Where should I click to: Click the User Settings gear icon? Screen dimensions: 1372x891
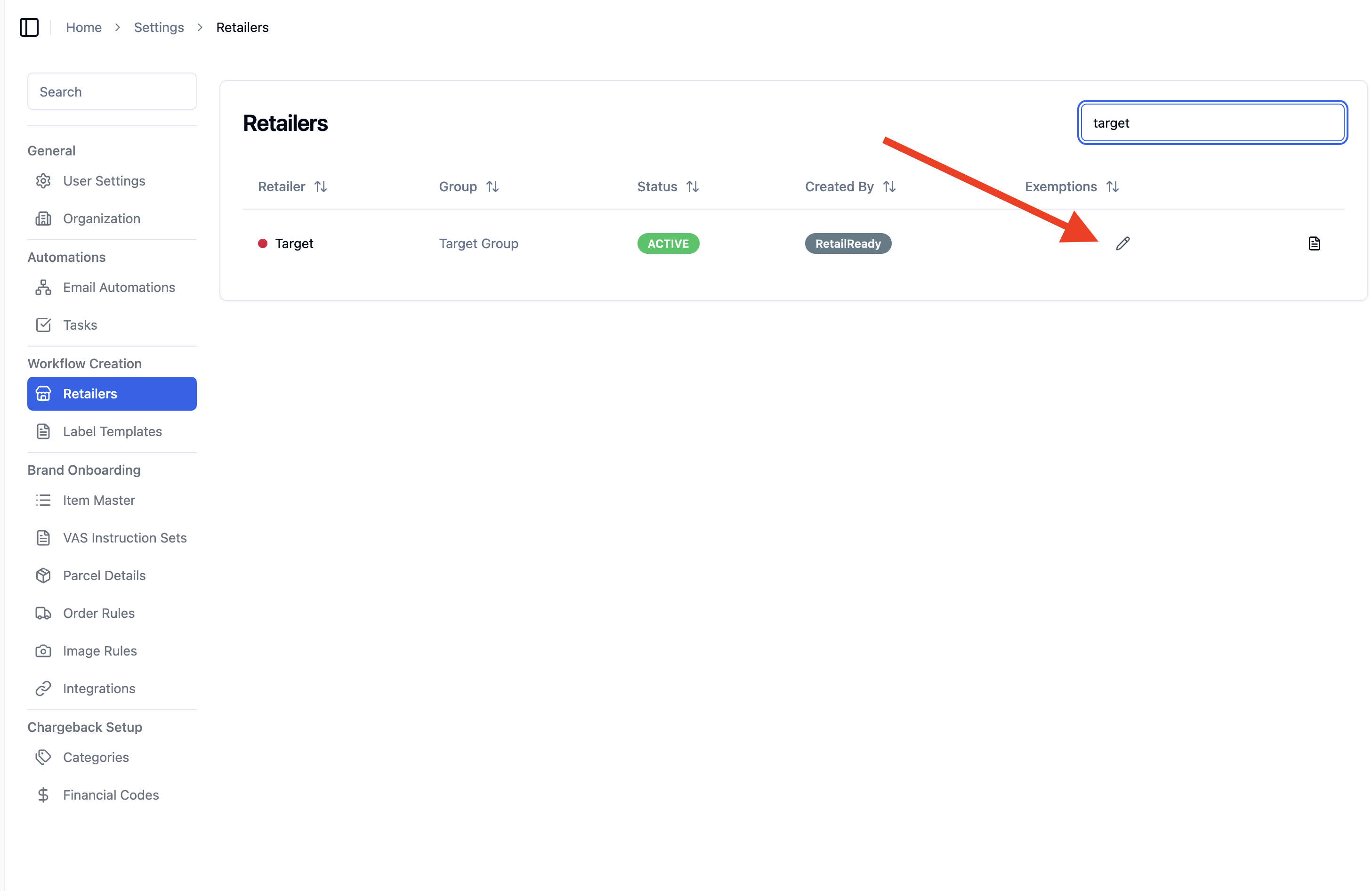click(x=43, y=181)
